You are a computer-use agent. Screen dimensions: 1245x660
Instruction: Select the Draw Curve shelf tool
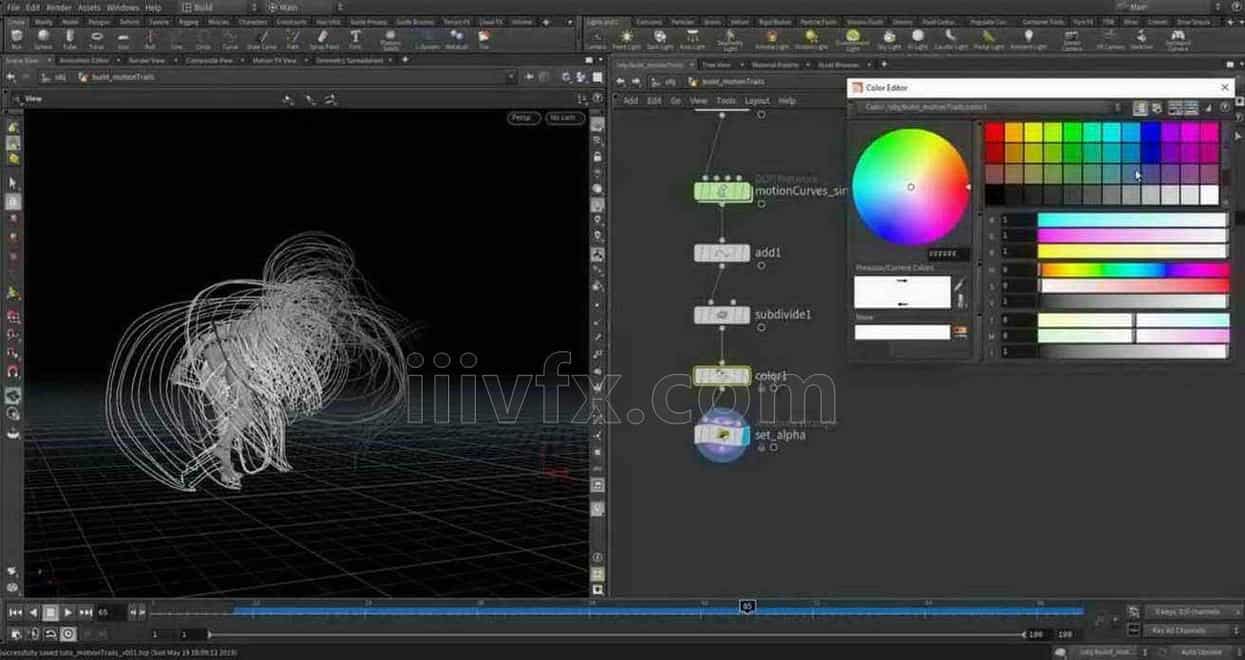coord(262,39)
